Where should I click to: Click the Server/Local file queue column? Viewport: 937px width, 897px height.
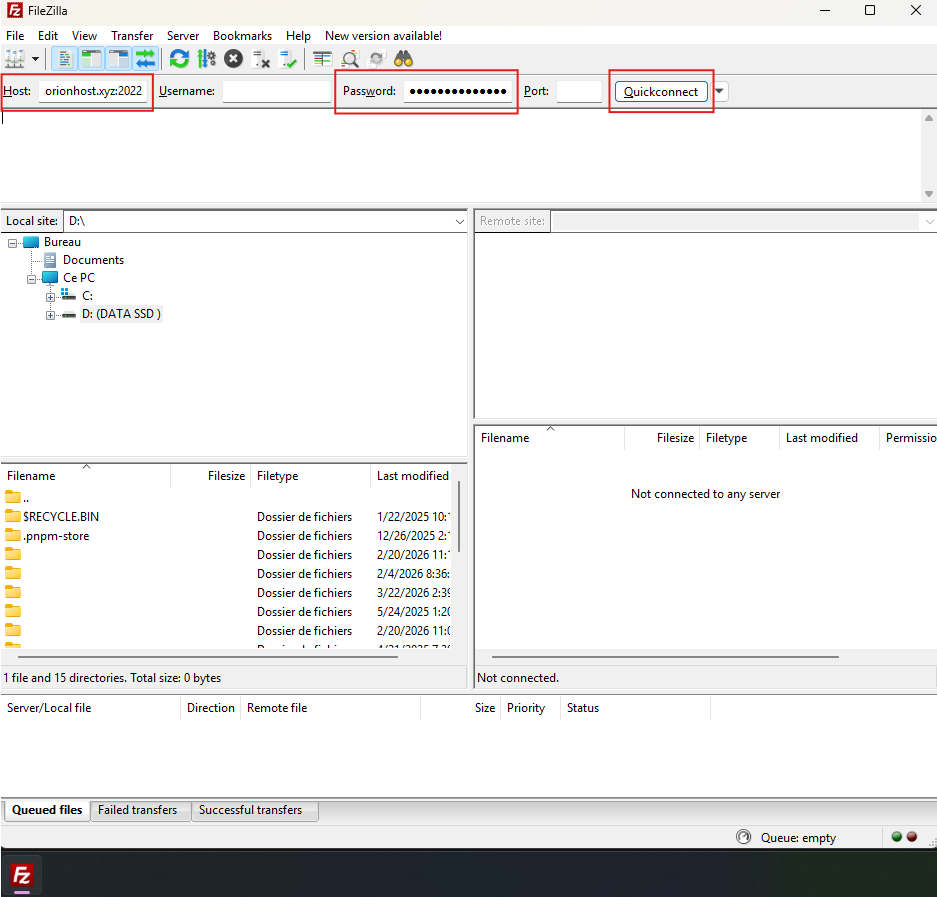91,708
